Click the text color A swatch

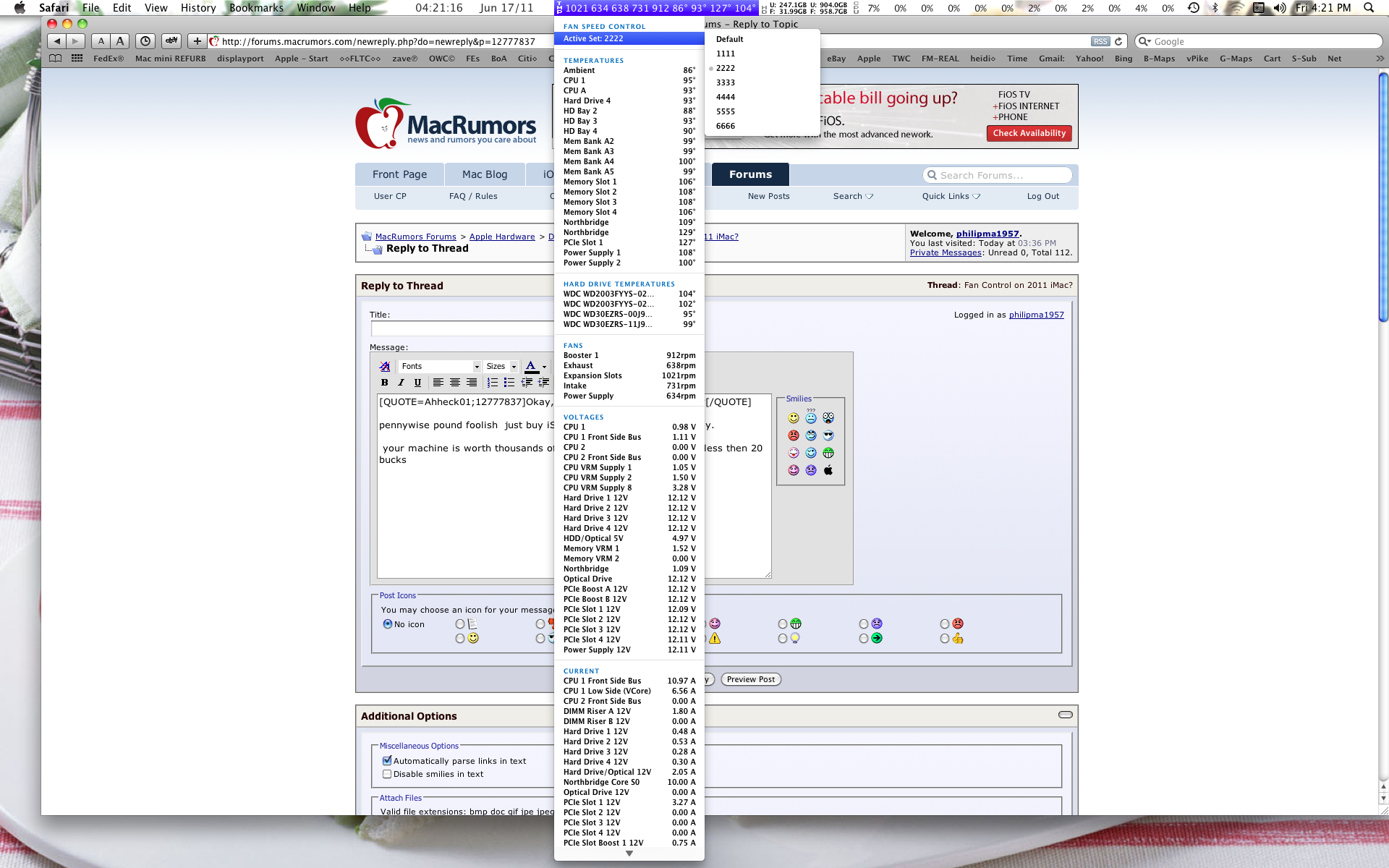531,367
